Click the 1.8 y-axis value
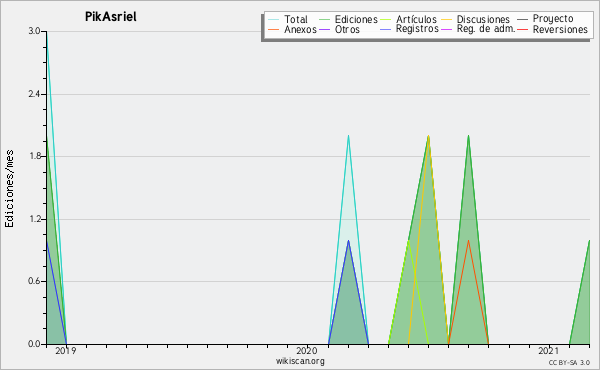The width and height of the screenshot is (600, 370). point(34,156)
